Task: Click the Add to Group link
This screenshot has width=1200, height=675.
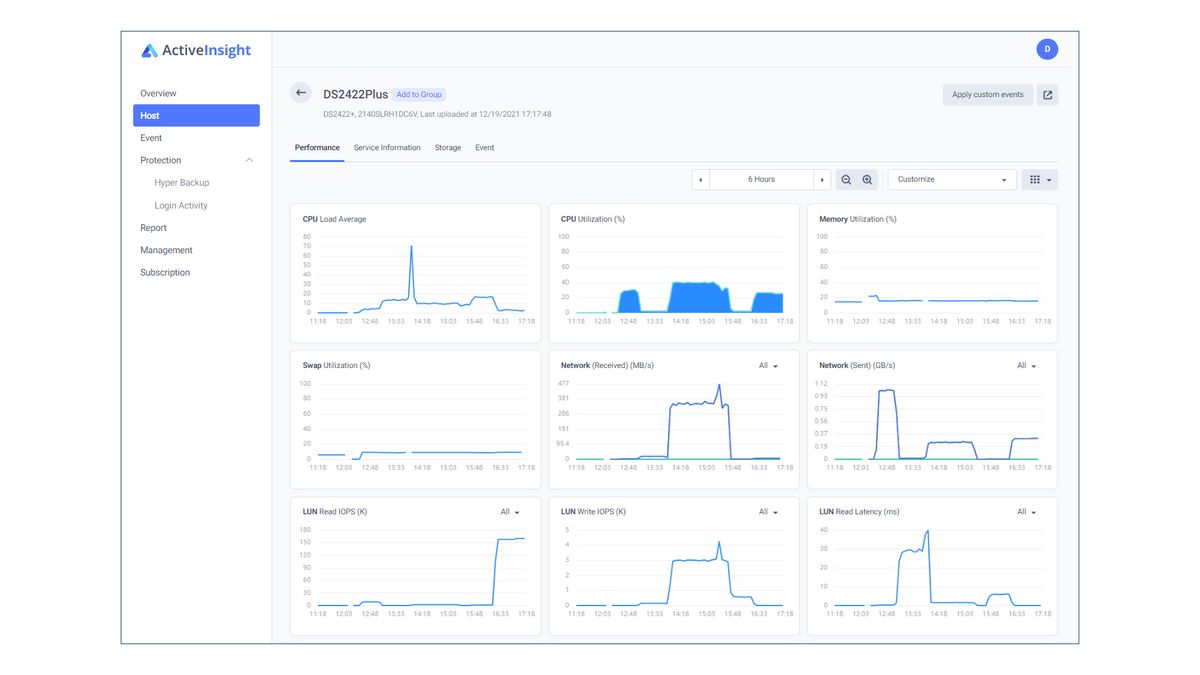Action: [418, 94]
